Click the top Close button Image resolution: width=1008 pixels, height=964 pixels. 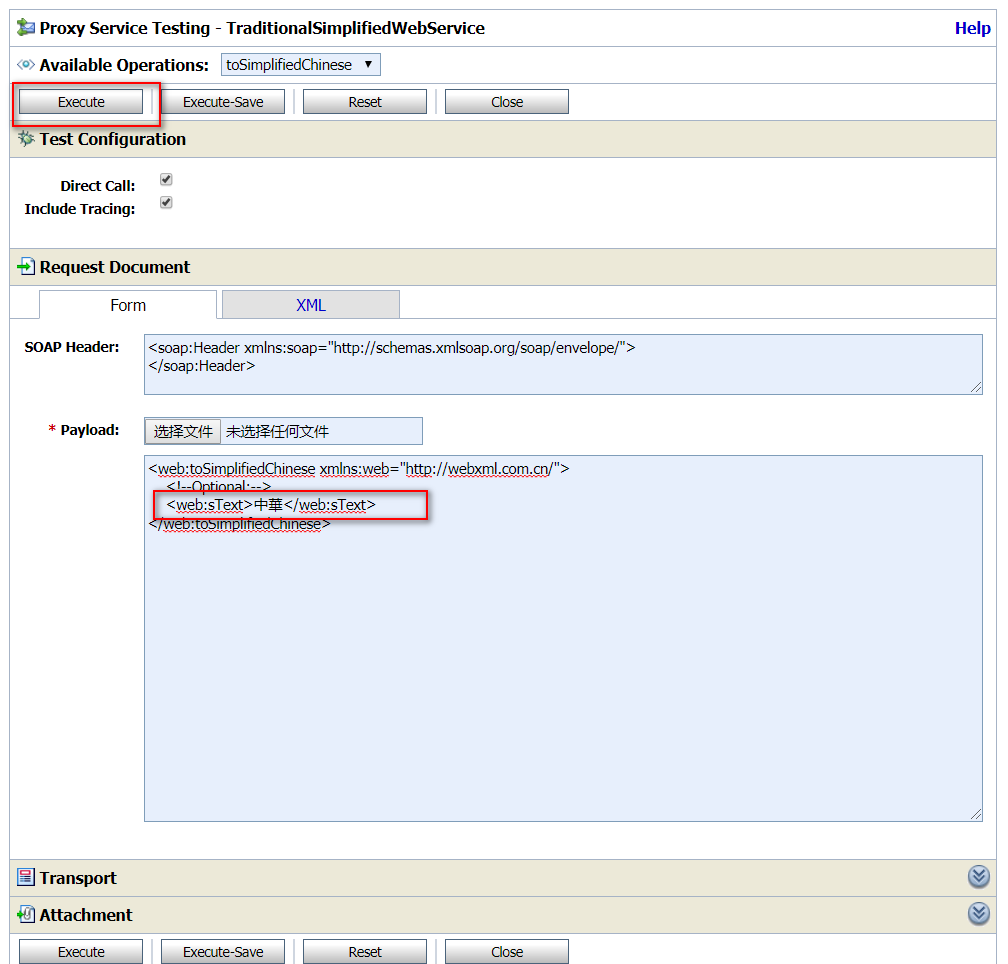click(507, 102)
